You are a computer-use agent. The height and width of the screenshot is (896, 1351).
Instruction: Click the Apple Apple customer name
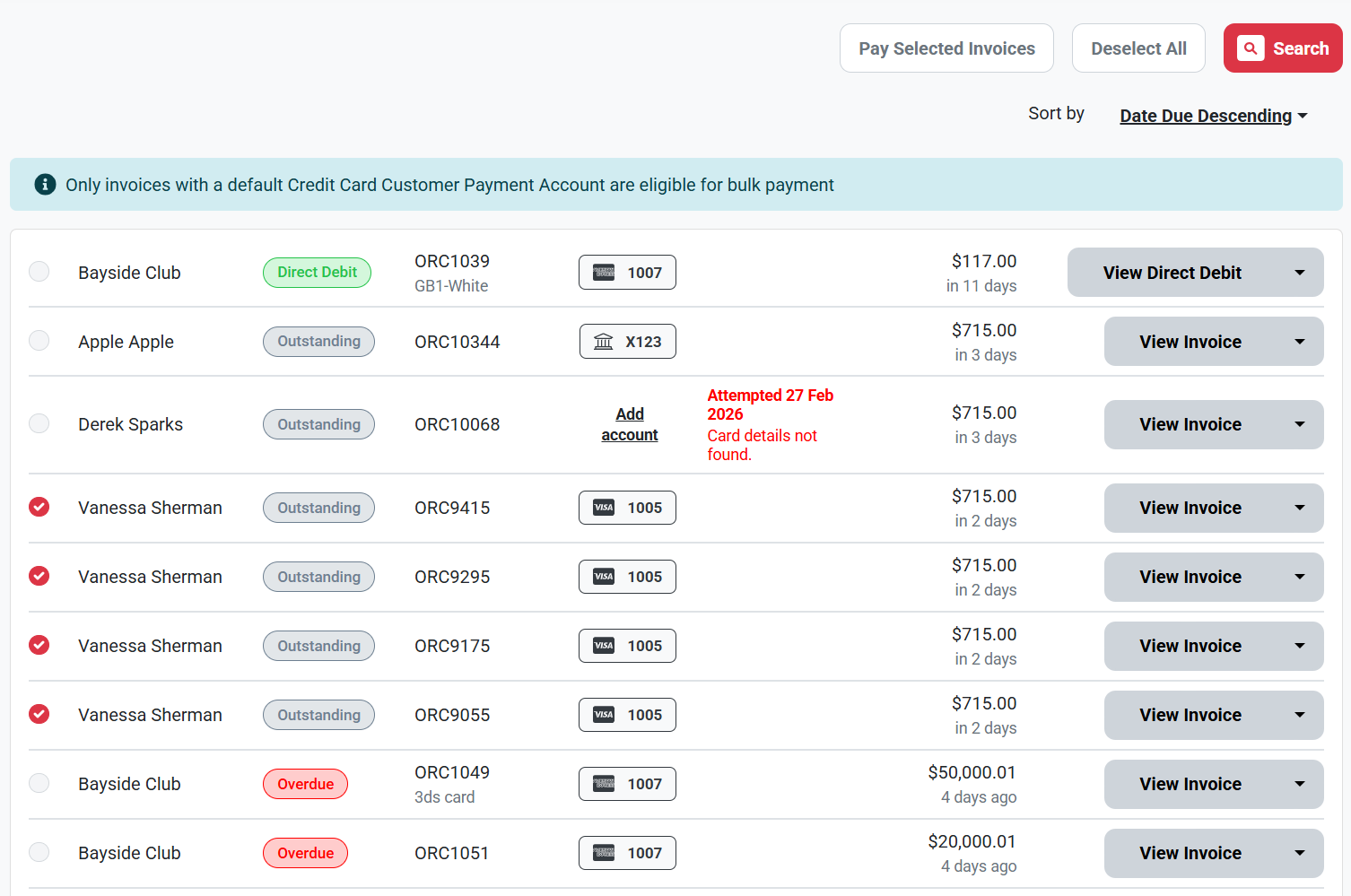[x=126, y=342]
